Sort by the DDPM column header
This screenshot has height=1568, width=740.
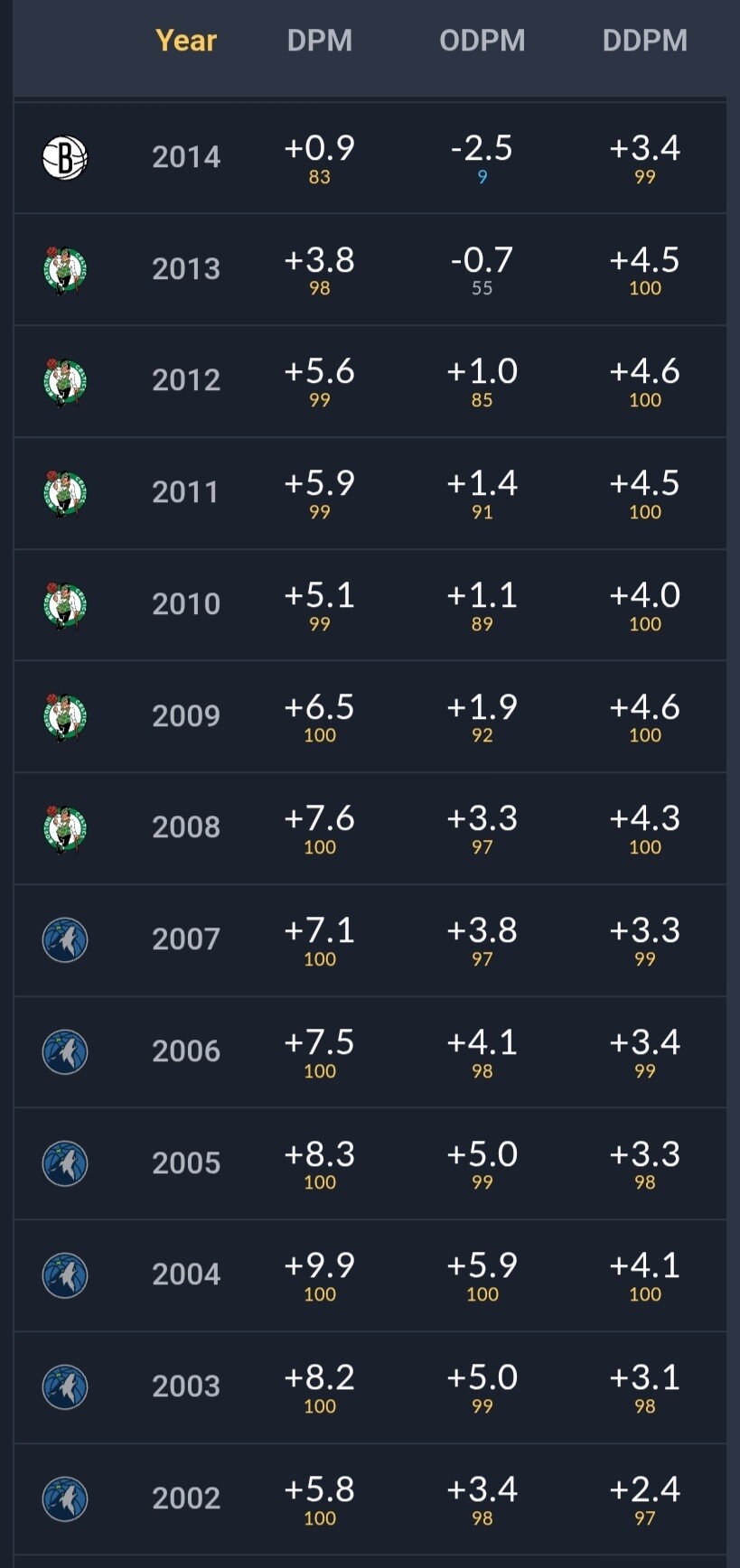coord(645,41)
